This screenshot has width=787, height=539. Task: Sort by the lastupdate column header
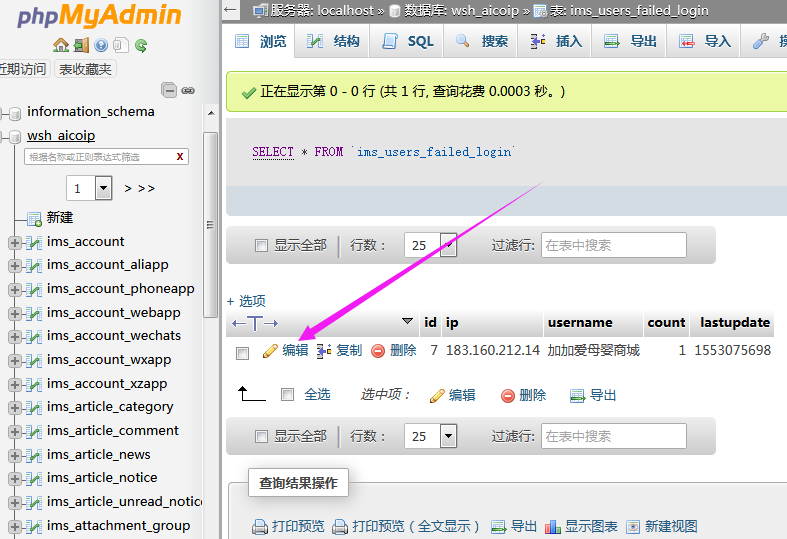point(735,322)
